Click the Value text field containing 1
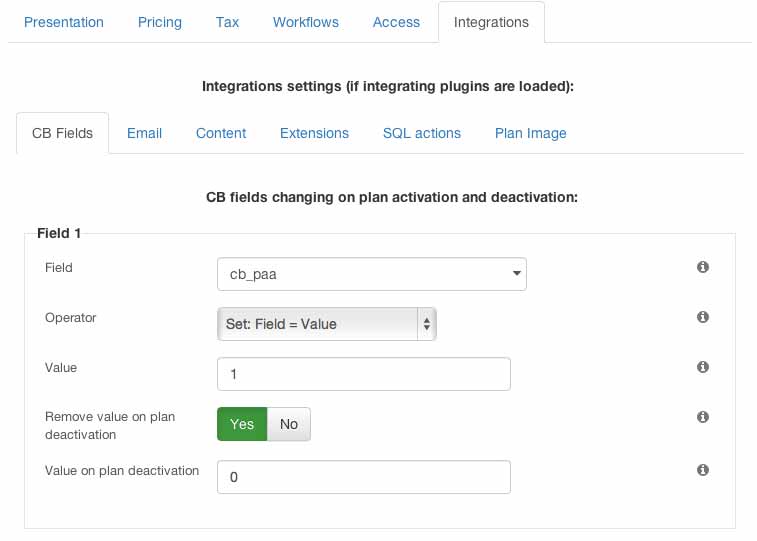 click(364, 374)
